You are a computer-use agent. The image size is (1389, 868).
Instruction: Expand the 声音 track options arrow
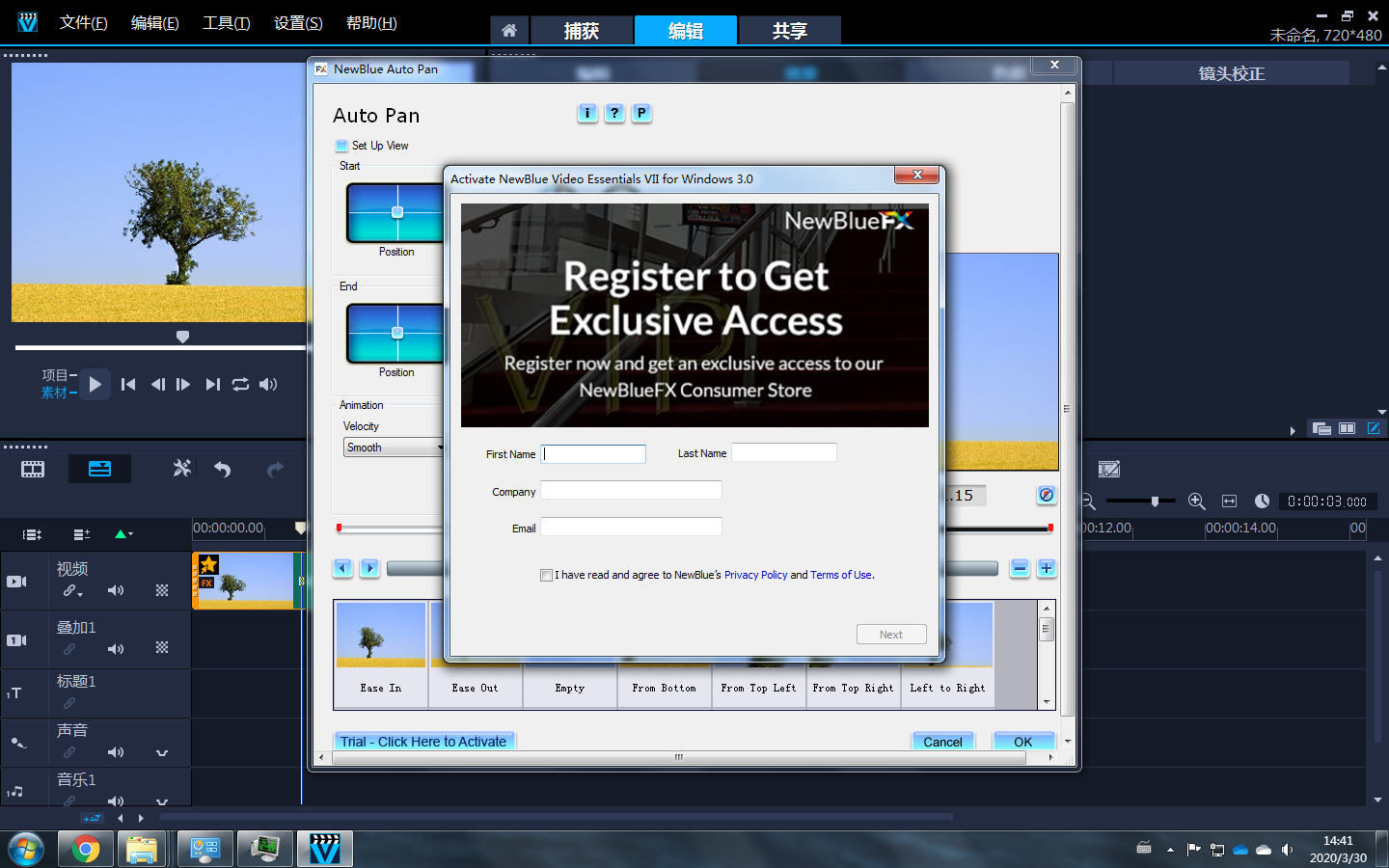pos(162,753)
